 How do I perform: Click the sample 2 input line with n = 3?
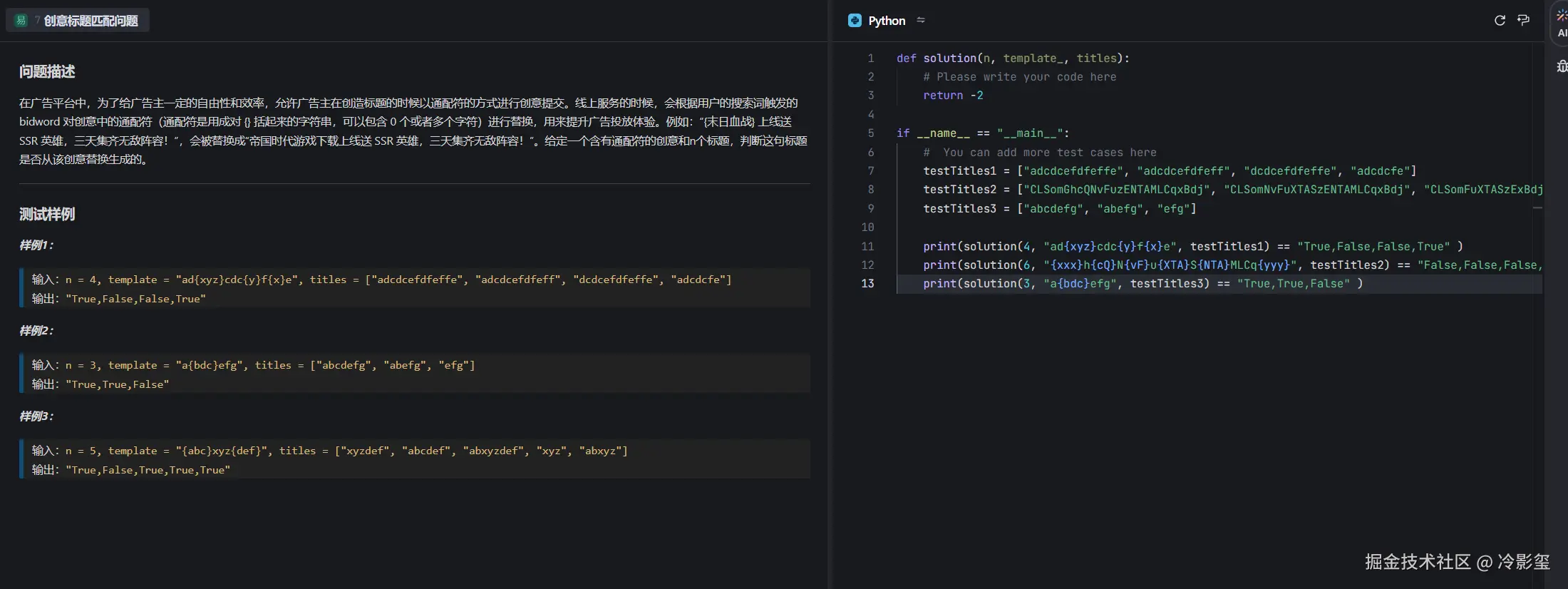[x=254, y=365]
